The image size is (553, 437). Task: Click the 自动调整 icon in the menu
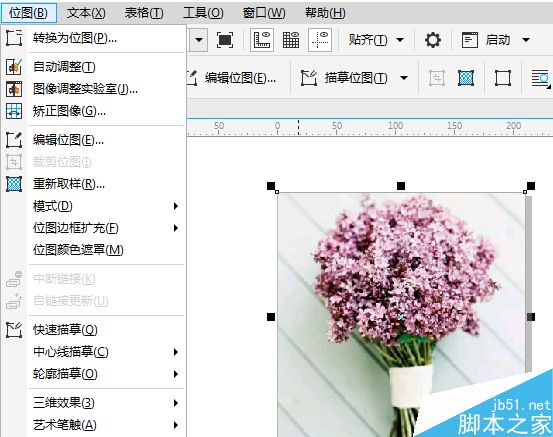click(x=14, y=66)
